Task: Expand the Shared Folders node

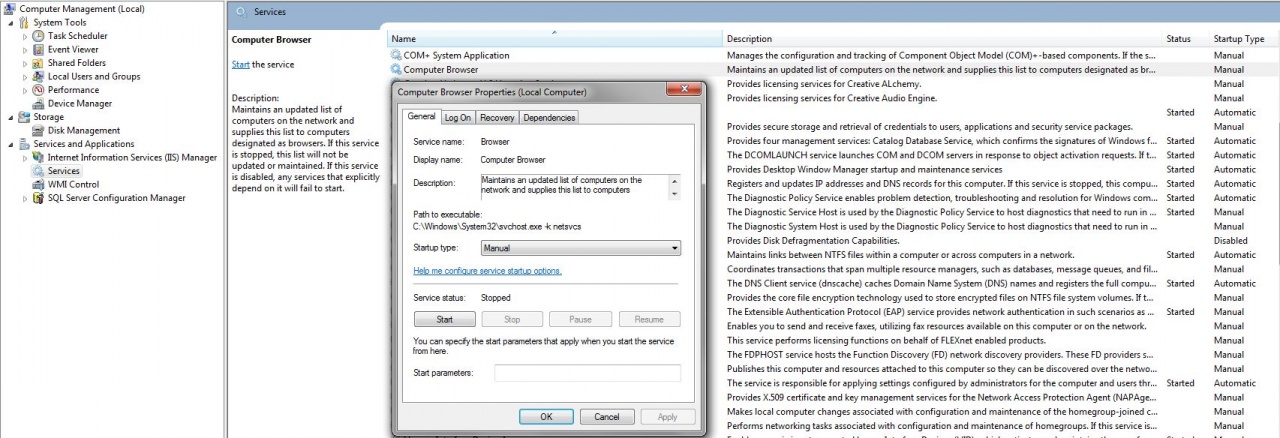Action: click(25, 63)
